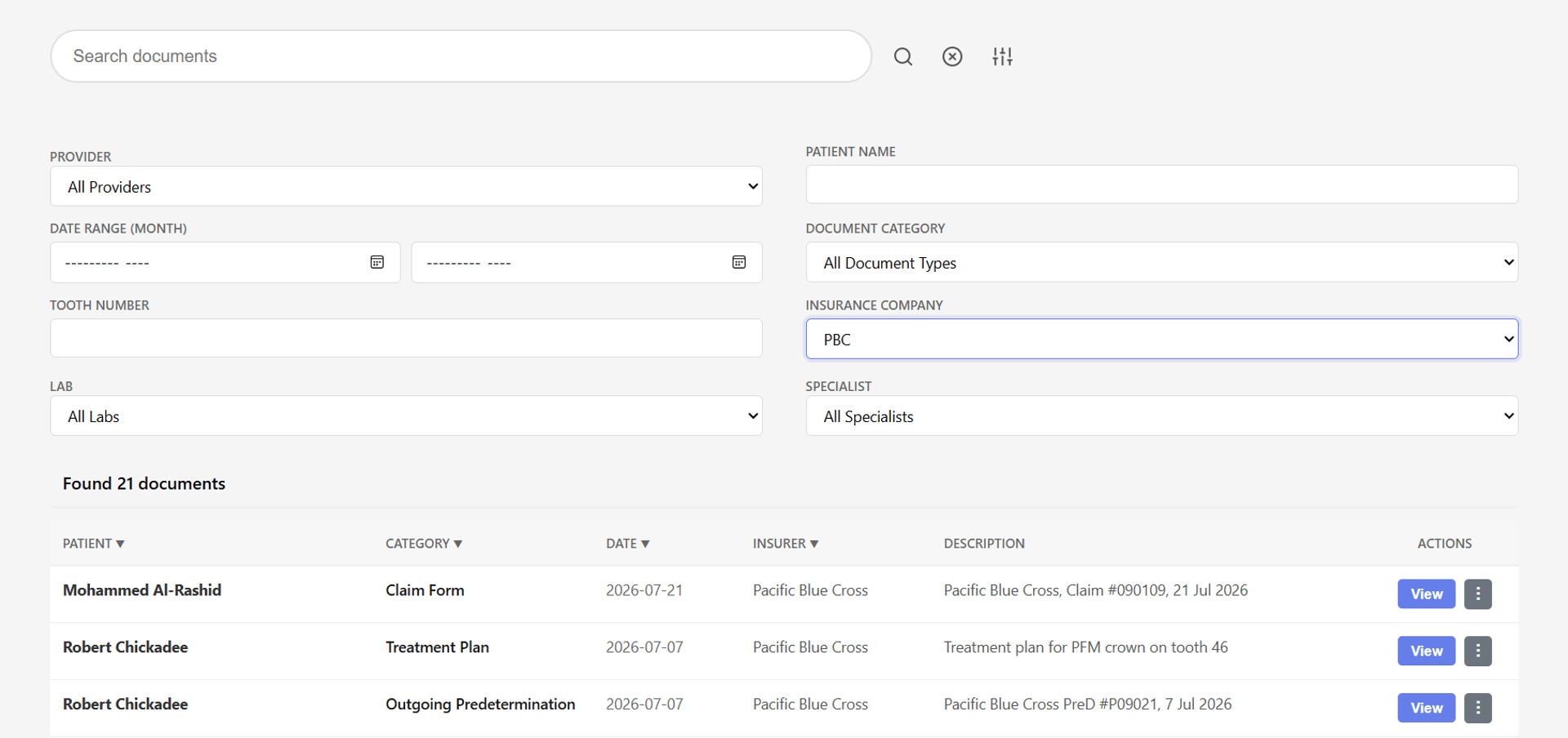1568x738 pixels.
Task: Open the Document Category dropdown
Action: point(1162,262)
